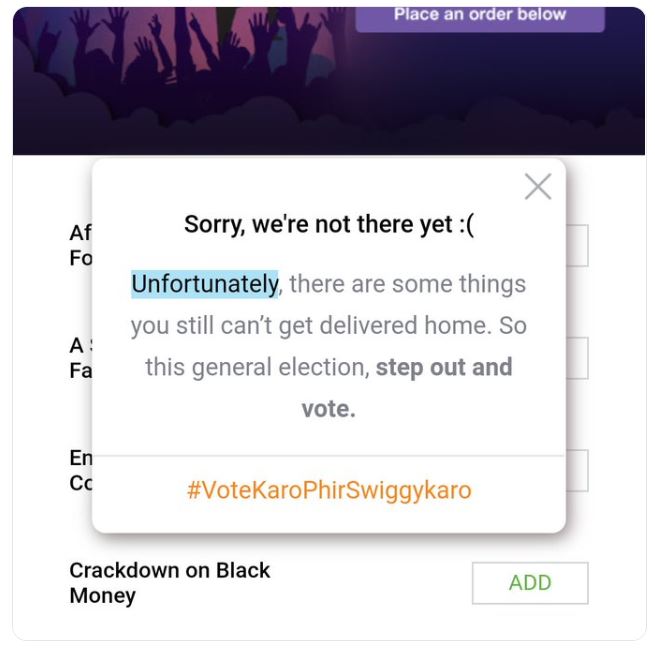Select the "Crackdown on Black Money" item label
The image size is (655, 648).
(x=169, y=583)
